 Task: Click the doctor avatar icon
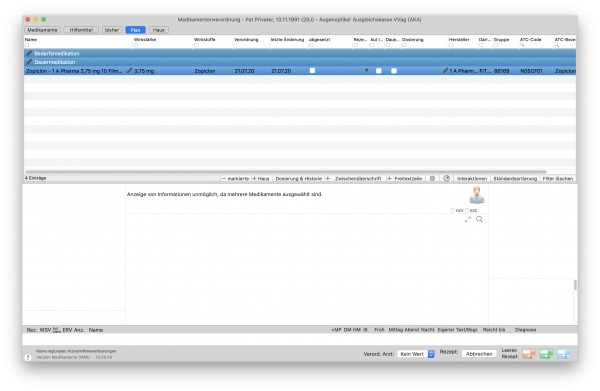477,195
